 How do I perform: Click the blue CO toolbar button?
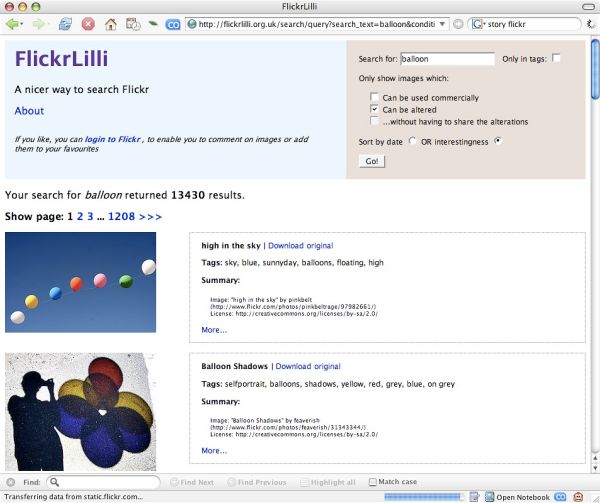pyautogui.click(x=173, y=25)
